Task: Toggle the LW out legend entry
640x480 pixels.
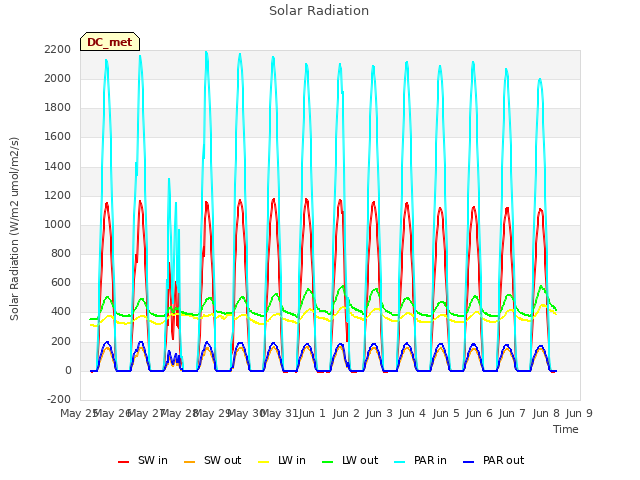Action: (x=350, y=460)
